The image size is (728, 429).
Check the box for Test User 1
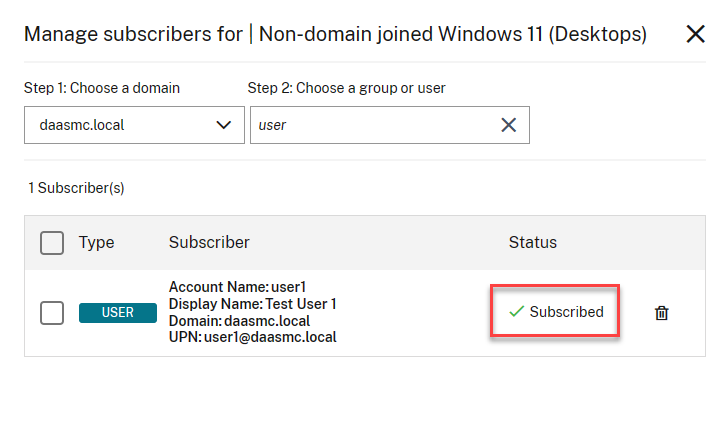pos(52,313)
